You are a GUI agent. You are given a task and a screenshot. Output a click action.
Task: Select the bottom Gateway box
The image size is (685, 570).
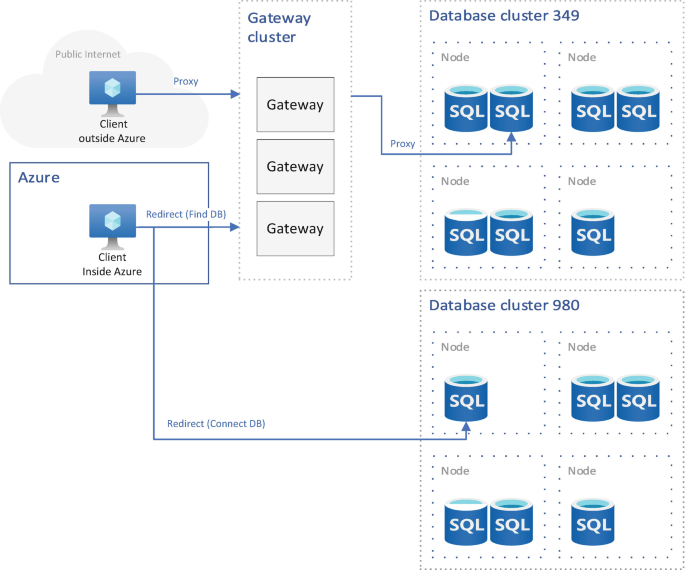pos(295,228)
